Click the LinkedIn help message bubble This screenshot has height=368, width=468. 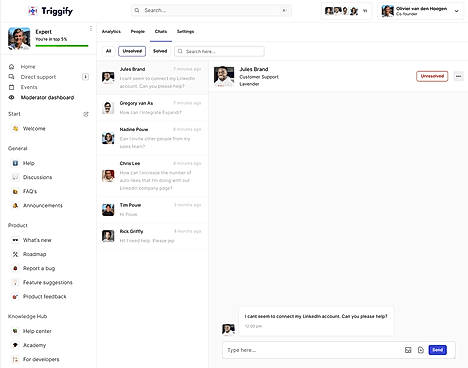click(316, 321)
